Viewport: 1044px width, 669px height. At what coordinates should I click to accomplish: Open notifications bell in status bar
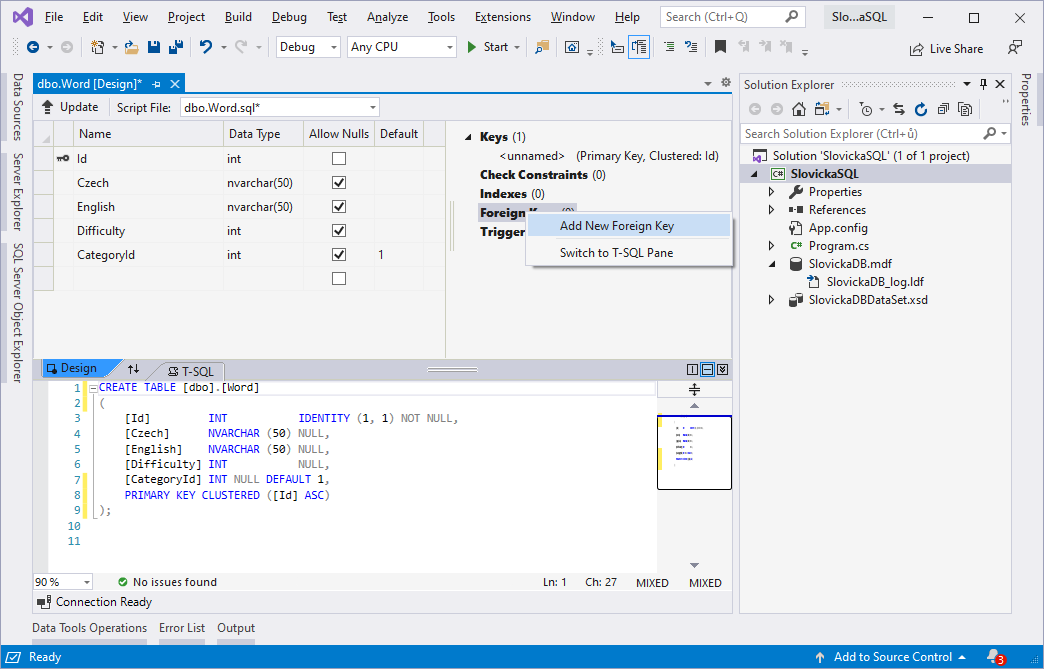coord(995,656)
